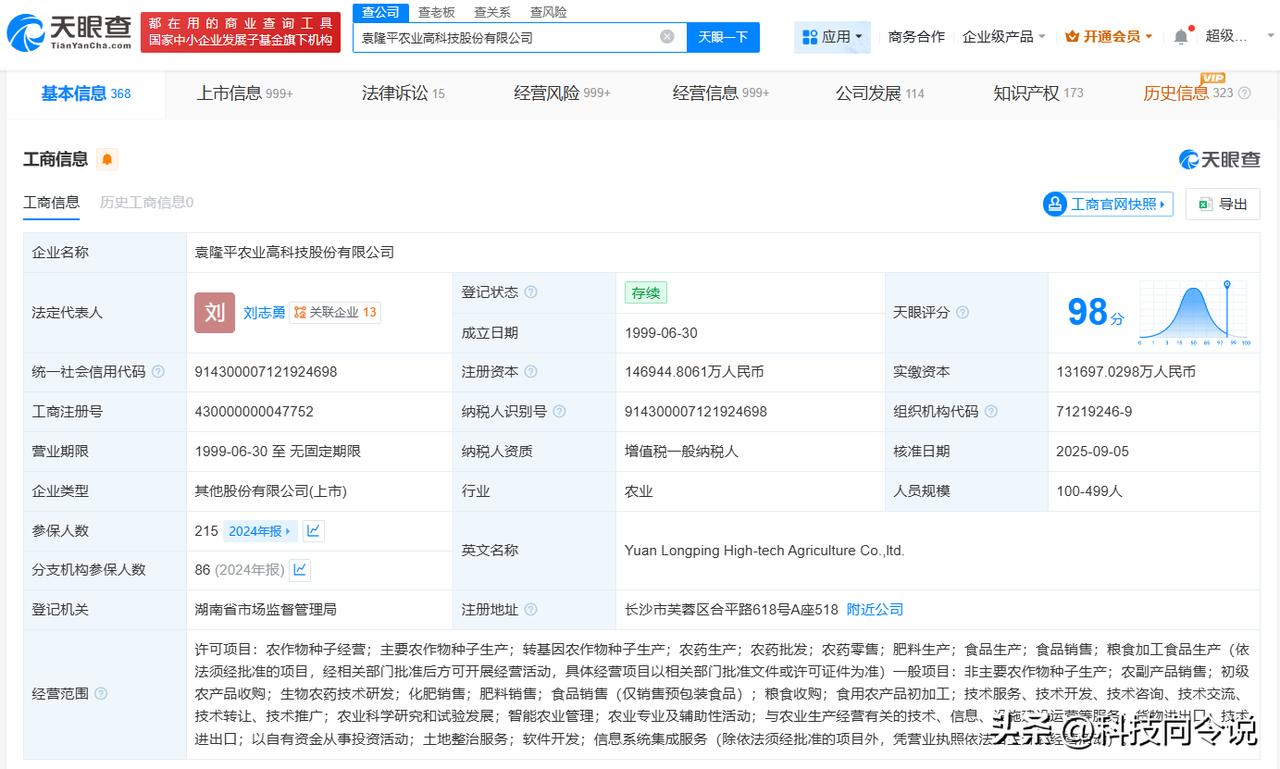
Task: Select the 基本信息 tab
Action: pos(86,93)
